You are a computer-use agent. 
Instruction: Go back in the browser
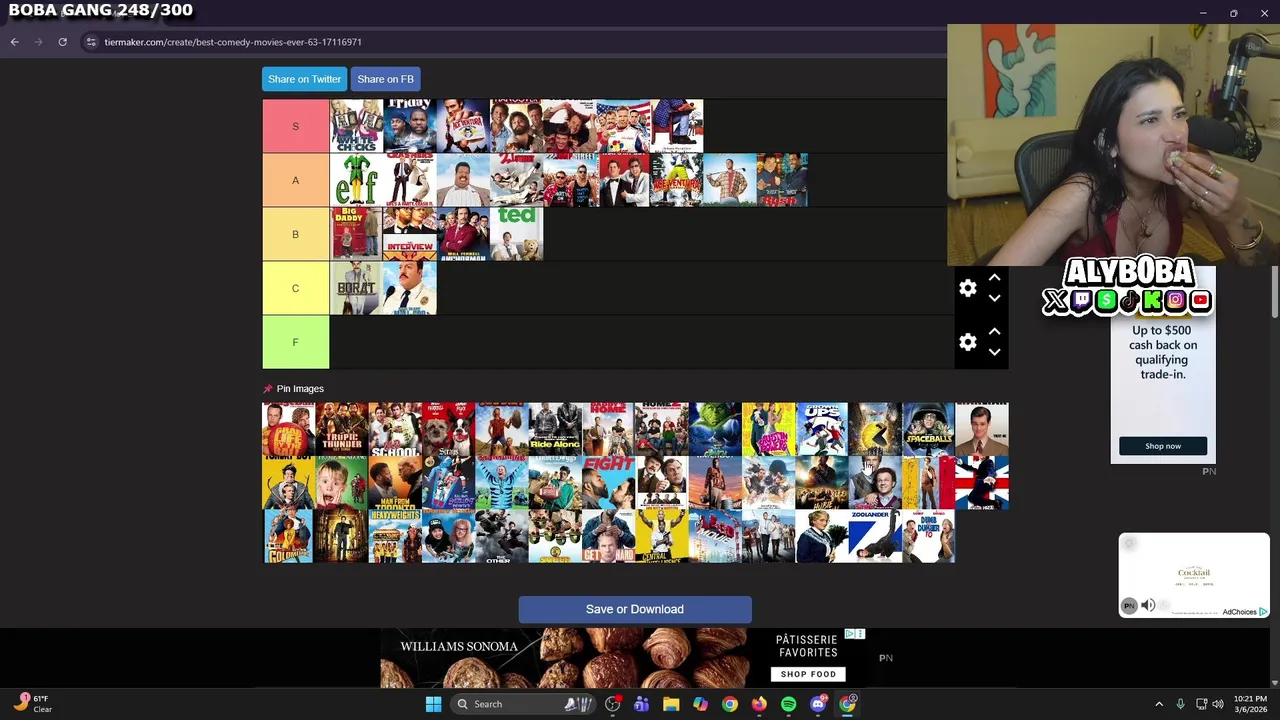tap(14, 42)
